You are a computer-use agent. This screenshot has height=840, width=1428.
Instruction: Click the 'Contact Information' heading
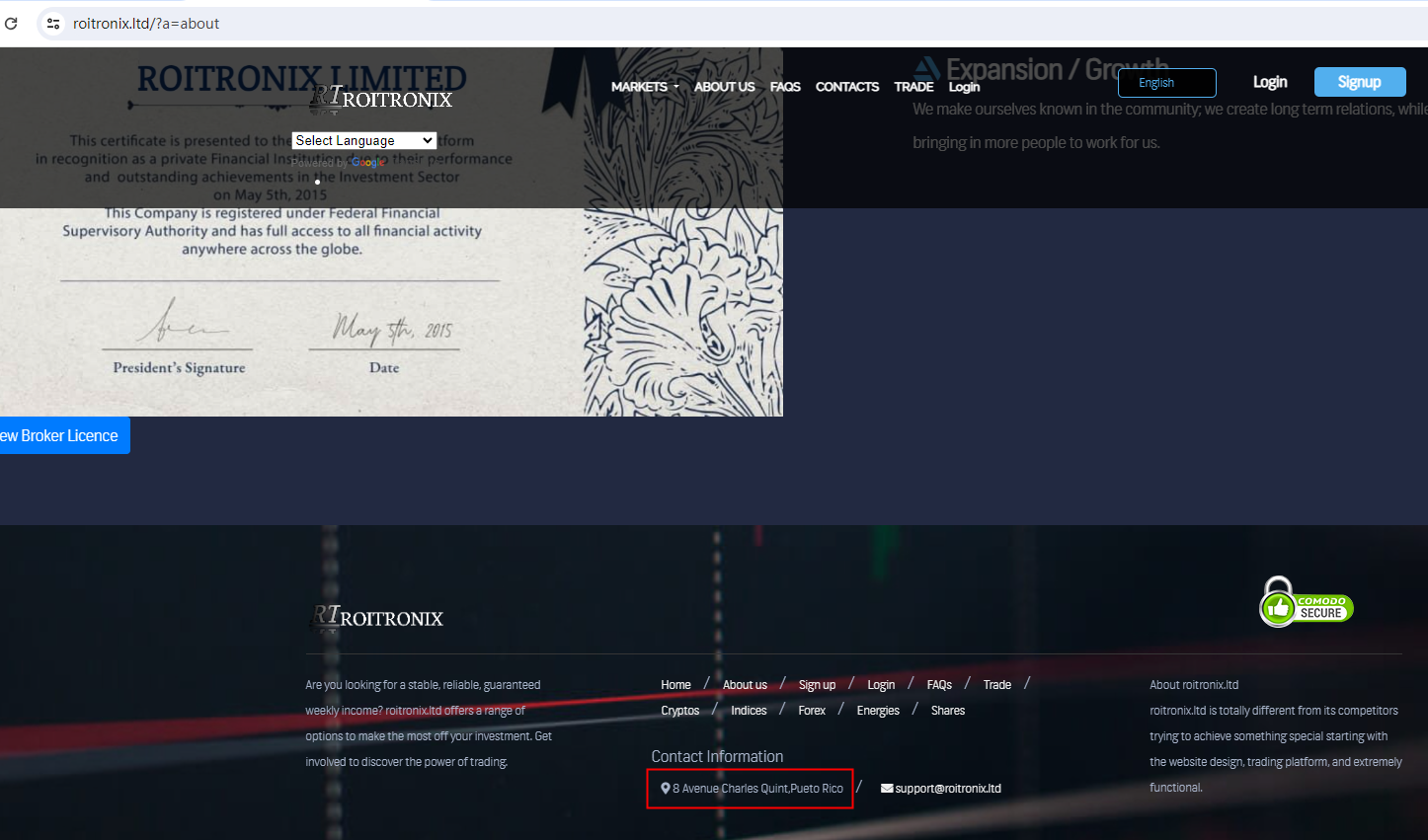pyautogui.click(x=717, y=757)
